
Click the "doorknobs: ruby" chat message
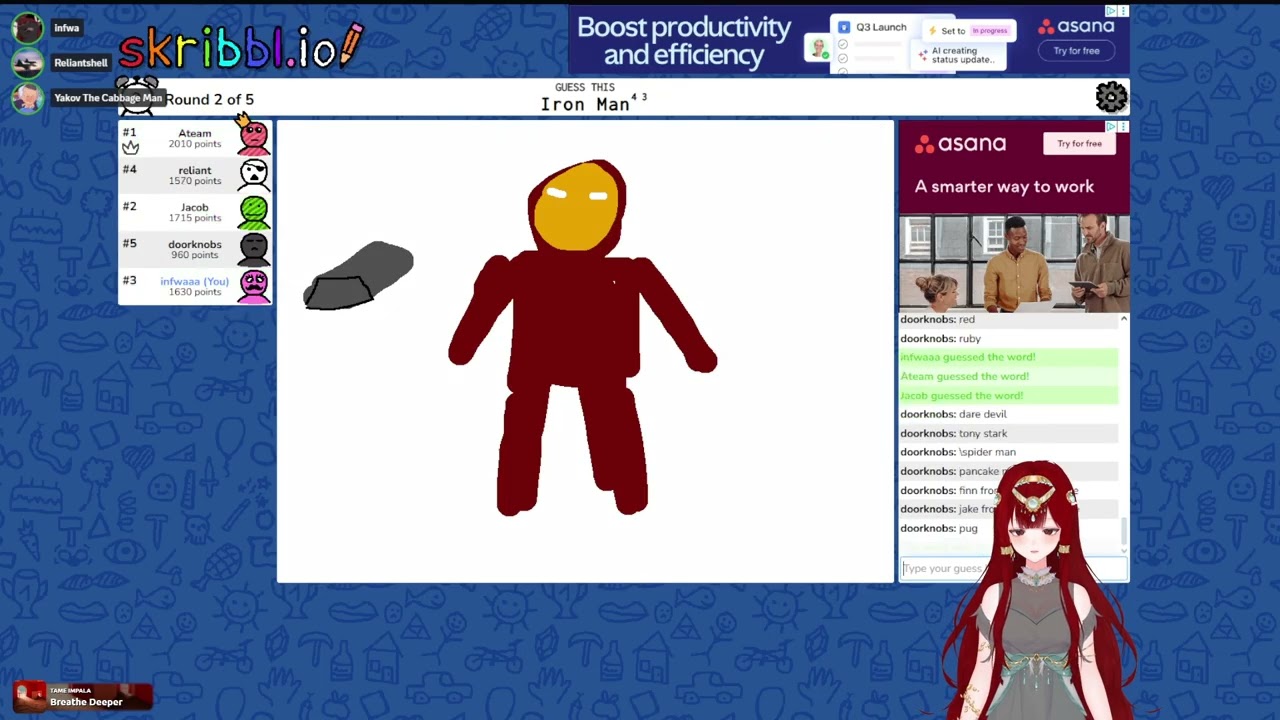(x=1008, y=338)
